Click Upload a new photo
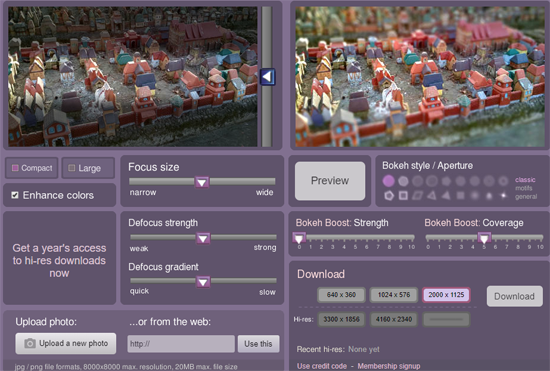This screenshot has height=371, width=550. pos(66,343)
